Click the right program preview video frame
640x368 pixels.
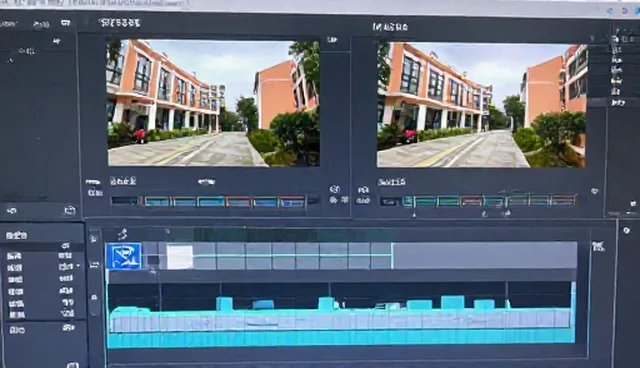click(x=482, y=105)
